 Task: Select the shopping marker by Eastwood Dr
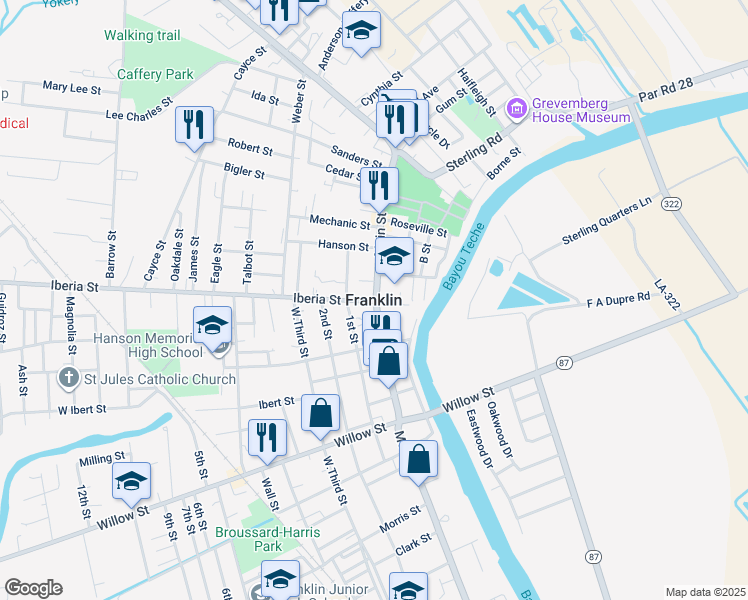pyautogui.click(x=418, y=461)
